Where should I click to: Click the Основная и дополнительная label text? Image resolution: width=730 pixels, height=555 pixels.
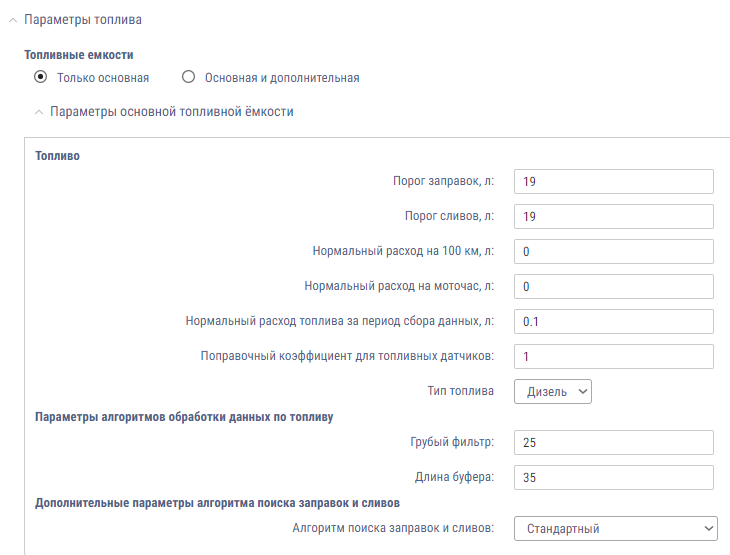281,77
